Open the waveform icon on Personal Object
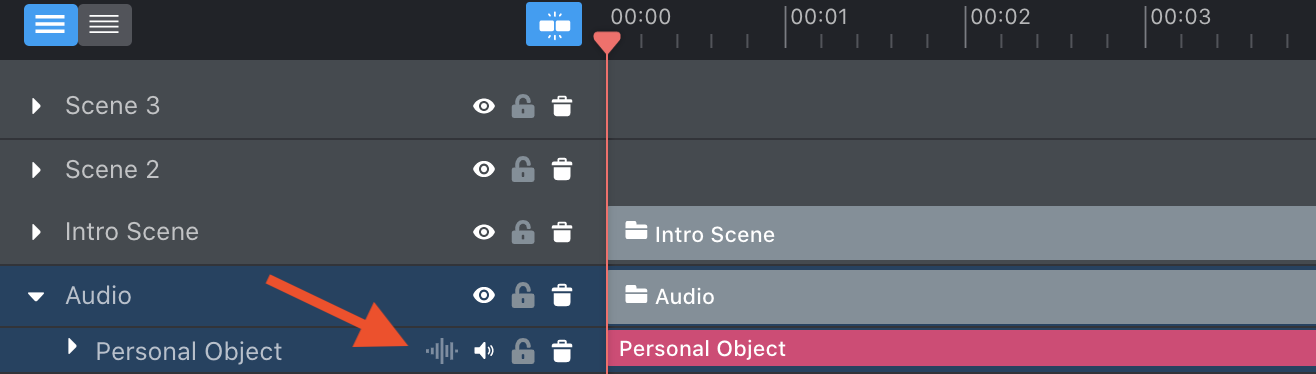The height and width of the screenshot is (374, 1316). click(x=442, y=351)
